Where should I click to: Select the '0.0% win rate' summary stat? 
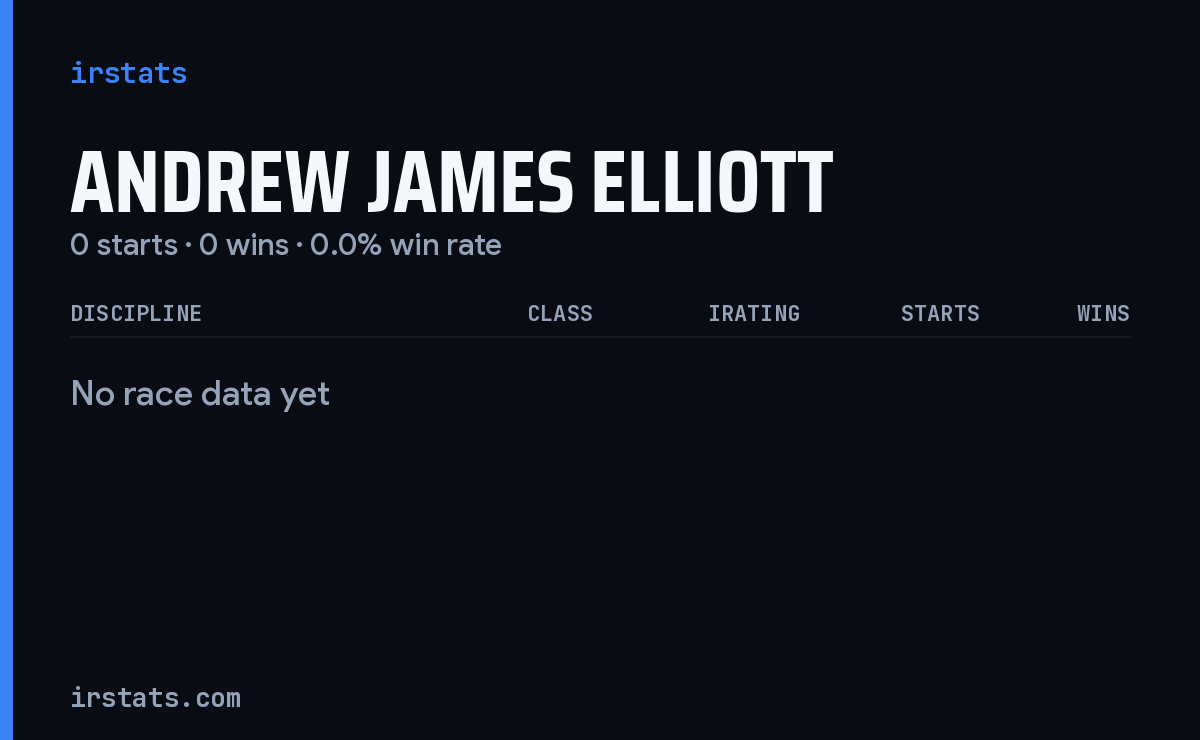[405, 245]
